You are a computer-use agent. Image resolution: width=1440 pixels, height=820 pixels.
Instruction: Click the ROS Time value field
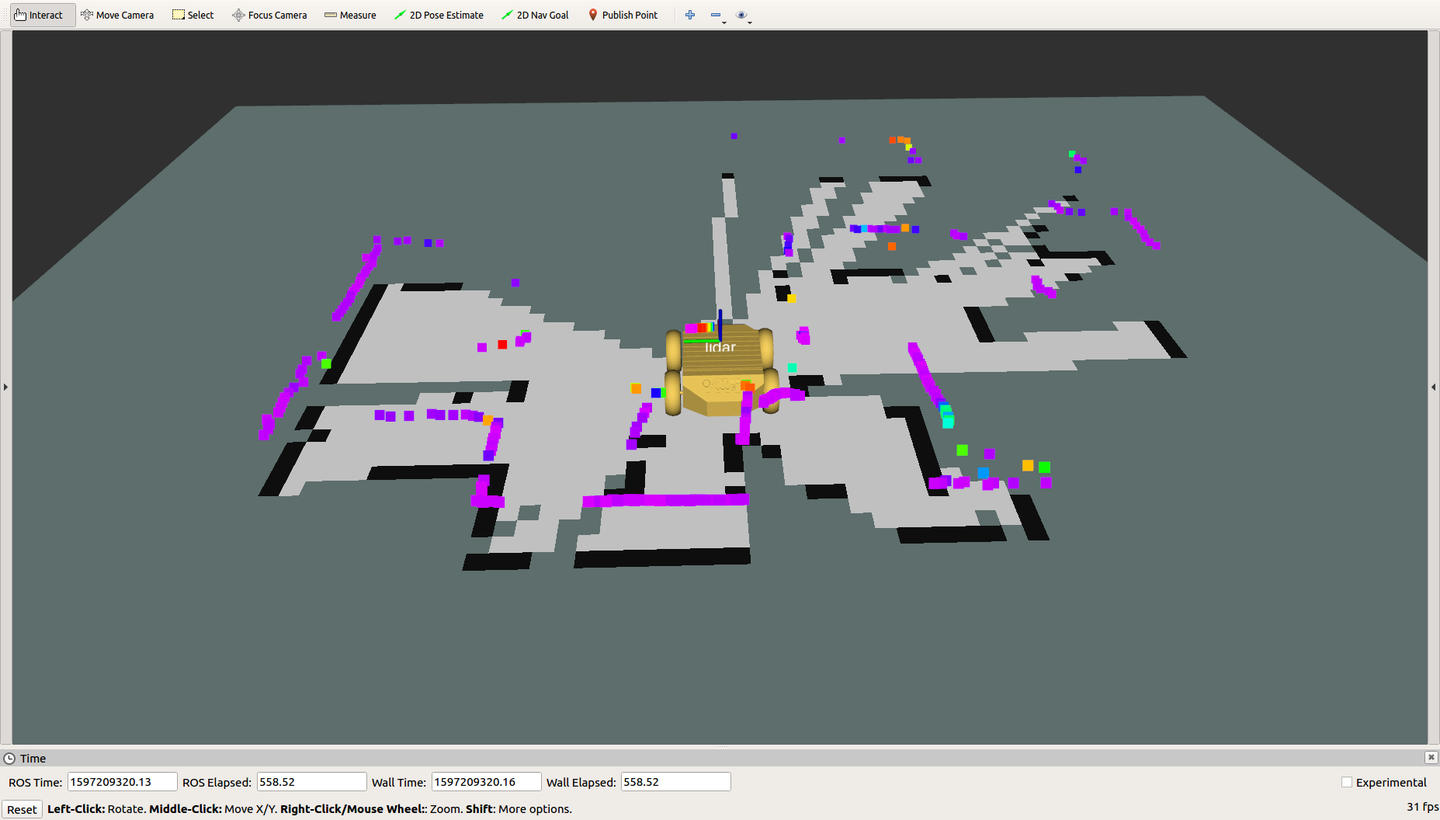[x=123, y=782]
